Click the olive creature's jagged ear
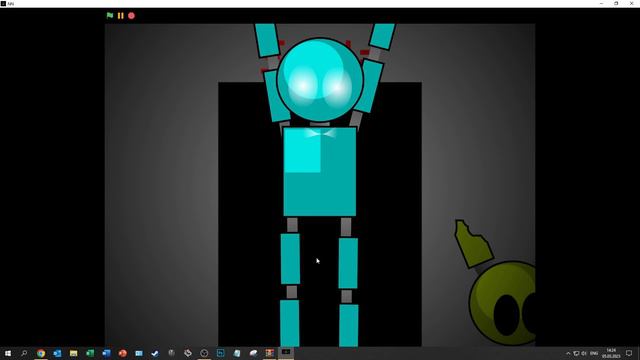 pyautogui.click(x=473, y=244)
